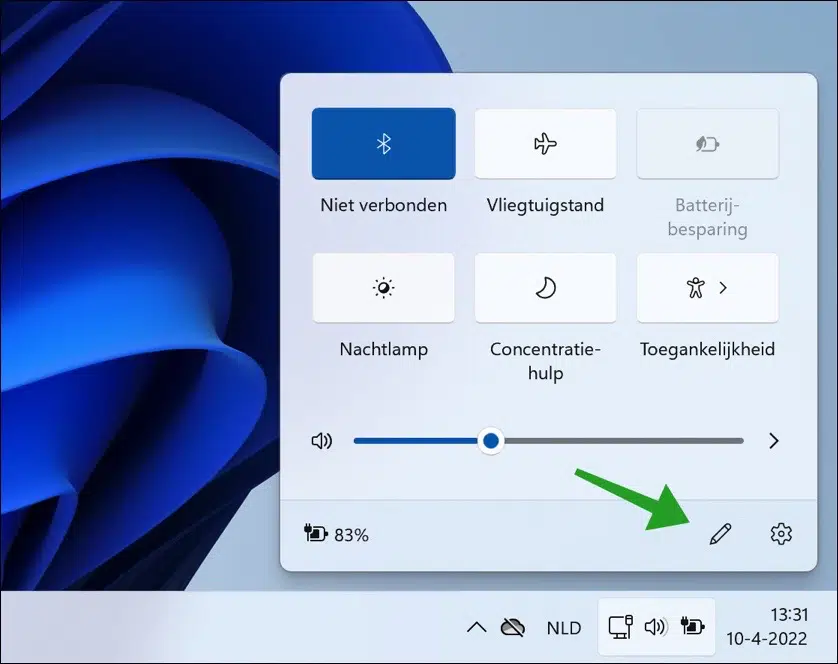The width and height of the screenshot is (838, 664).
Task: Click the OneDrive crossed-out cloud tray icon
Action: [513, 627]
